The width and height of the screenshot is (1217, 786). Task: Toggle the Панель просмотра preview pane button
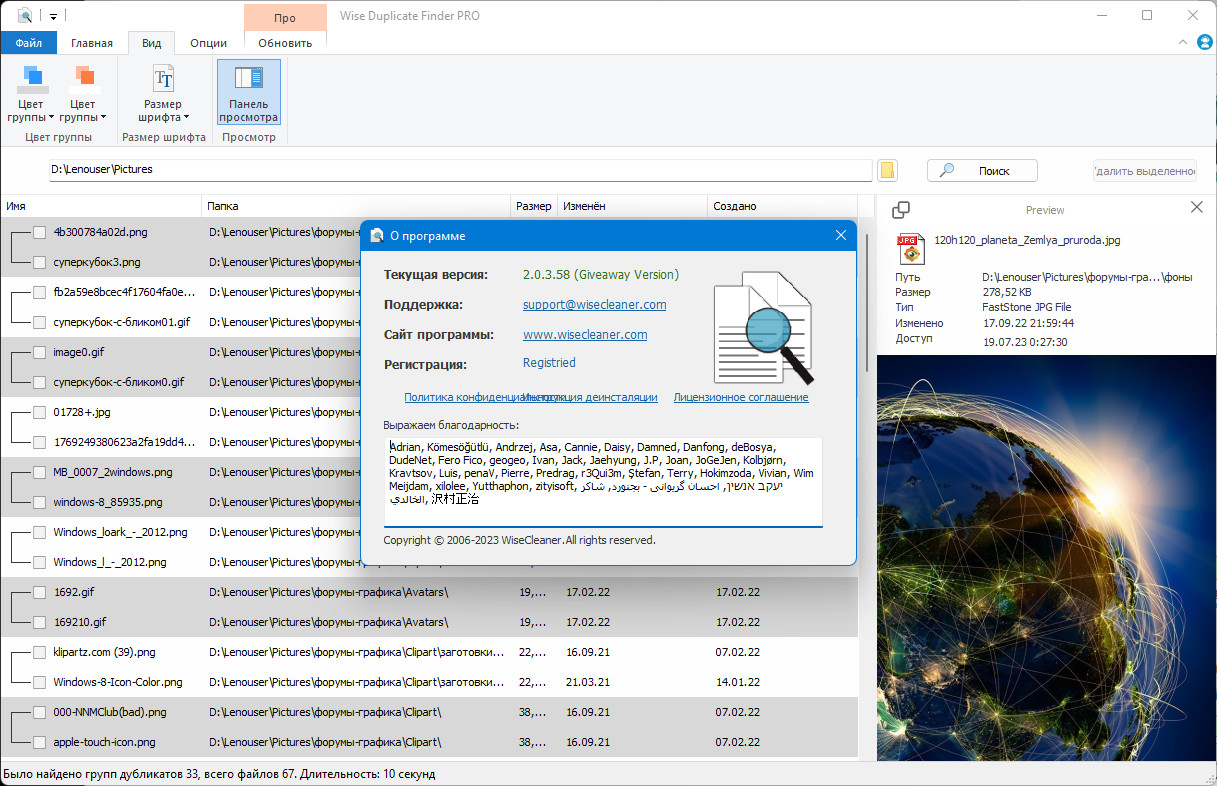pyautogui.click(x=248, y=92)
